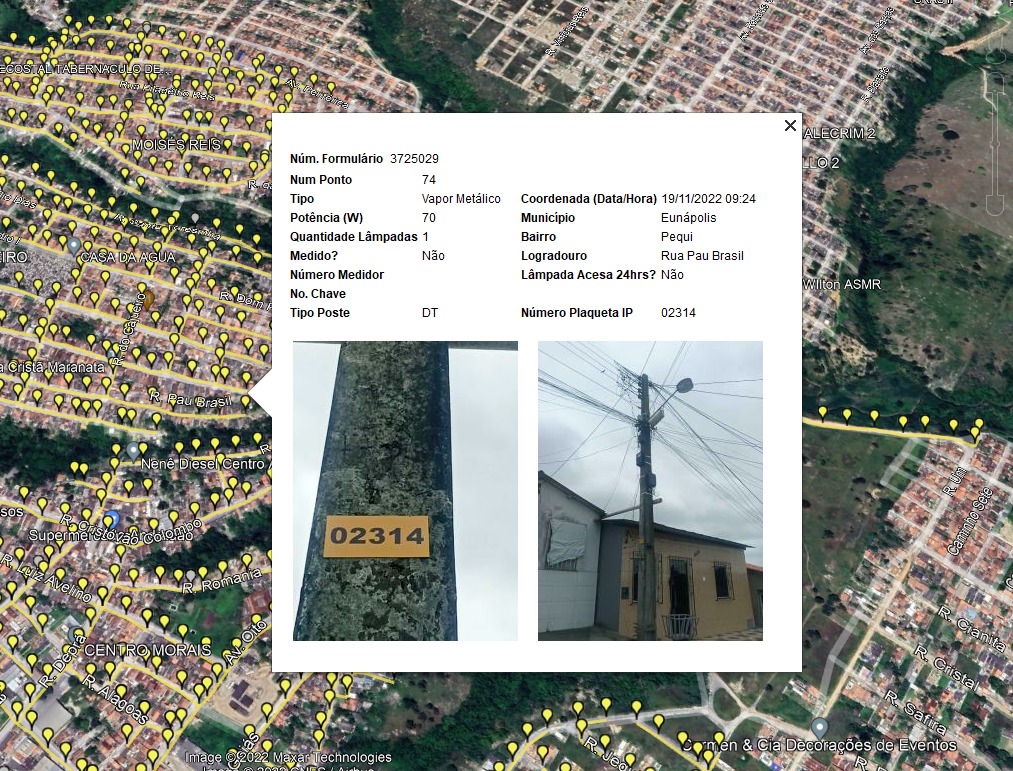Click the CENTRO MORAIS neighborhood label
Viewport: 1013px width, 771px height.
(x=147, y=650)
